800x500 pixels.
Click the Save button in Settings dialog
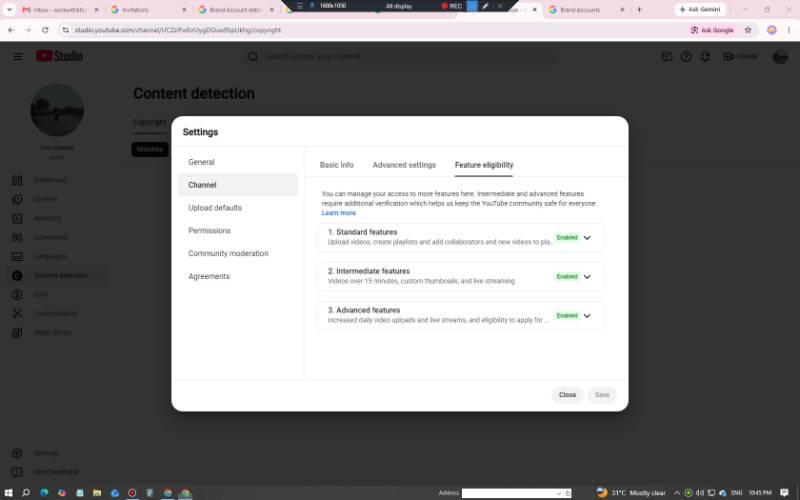[x=602, y=395]
